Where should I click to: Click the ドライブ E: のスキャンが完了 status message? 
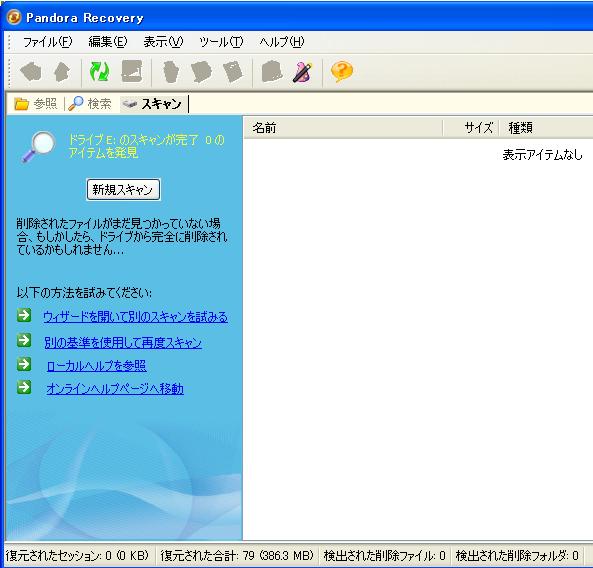pos(146,147)
